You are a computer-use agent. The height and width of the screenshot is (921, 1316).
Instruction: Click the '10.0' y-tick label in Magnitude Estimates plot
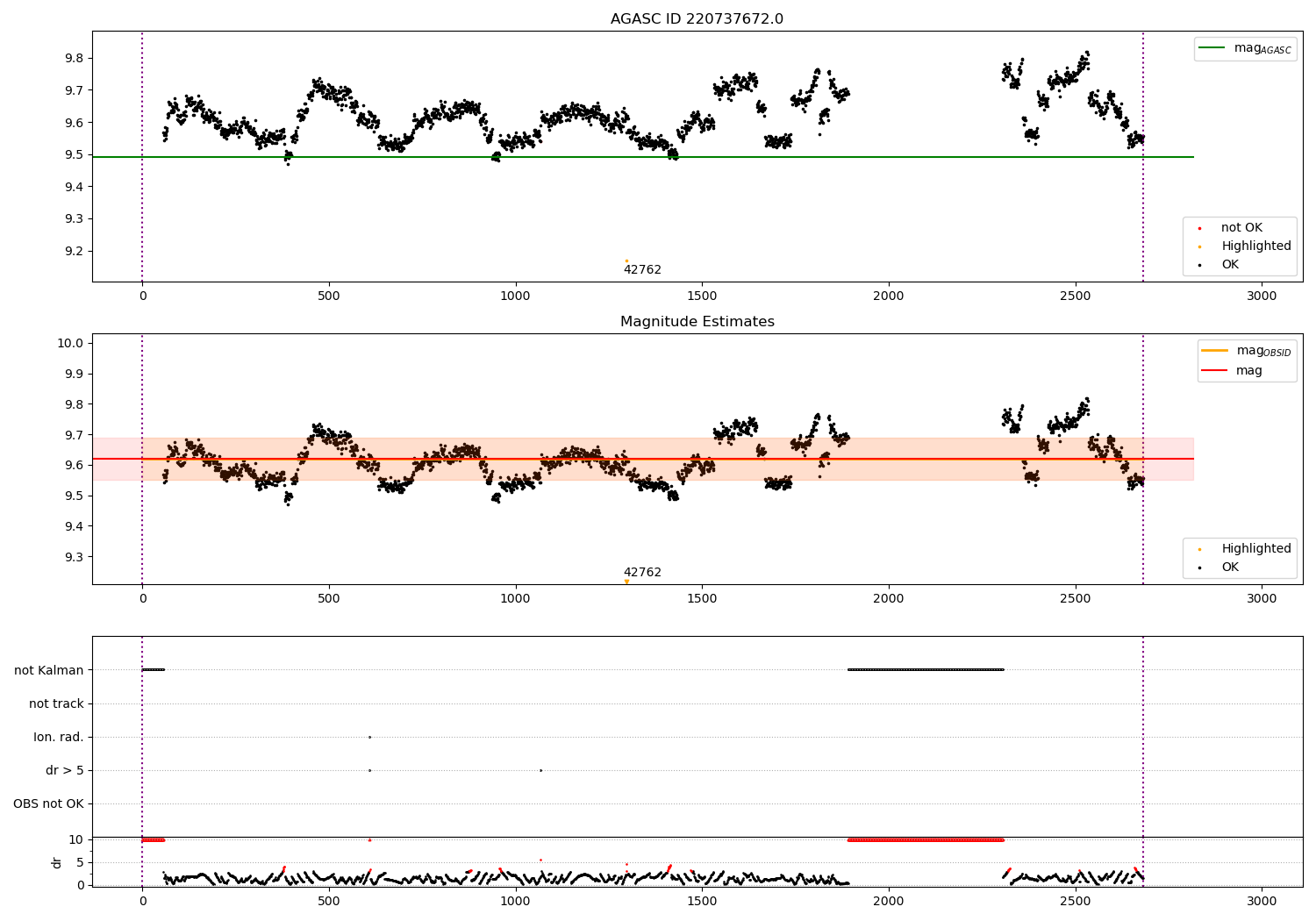(70, 343)
